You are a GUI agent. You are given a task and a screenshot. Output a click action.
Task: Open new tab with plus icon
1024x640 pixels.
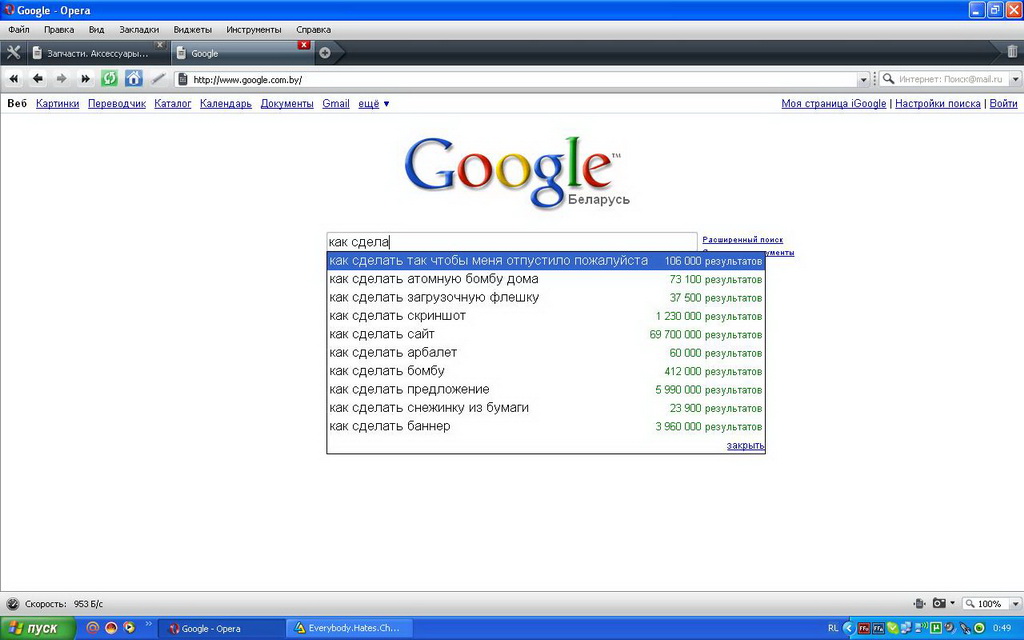(x=325, y=53)
